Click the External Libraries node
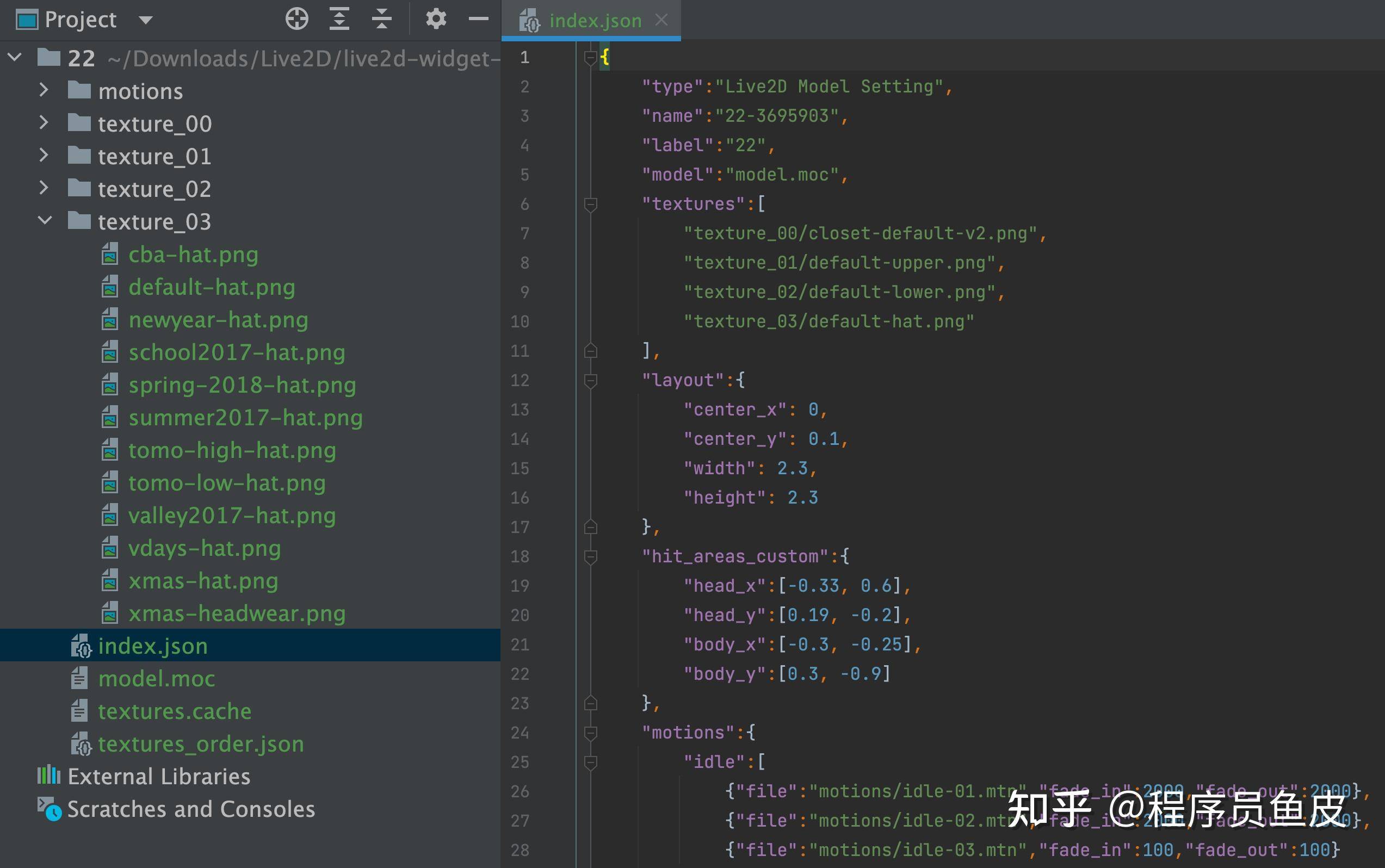The image size is (1385, 868). (x=159, y=777)
